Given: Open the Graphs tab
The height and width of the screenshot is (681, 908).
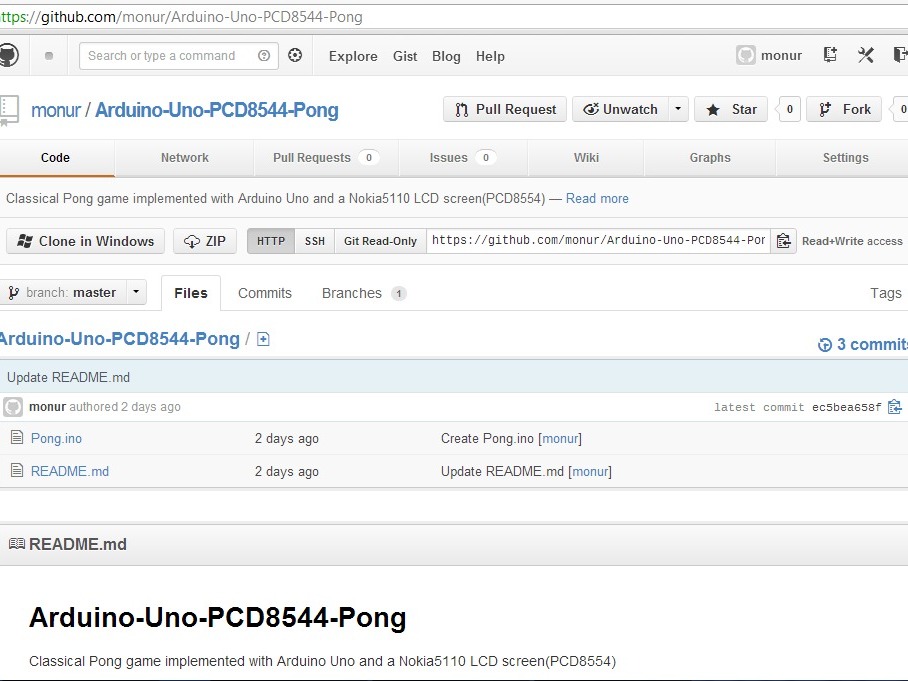Looking at the screenshot, I should [x=710, y=158].
